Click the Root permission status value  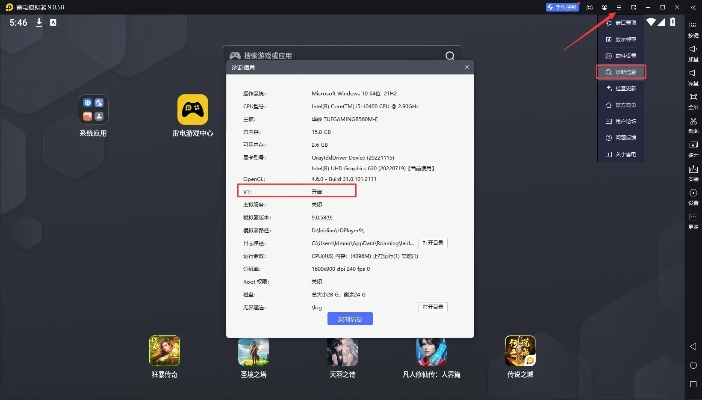tap(317, 282)
